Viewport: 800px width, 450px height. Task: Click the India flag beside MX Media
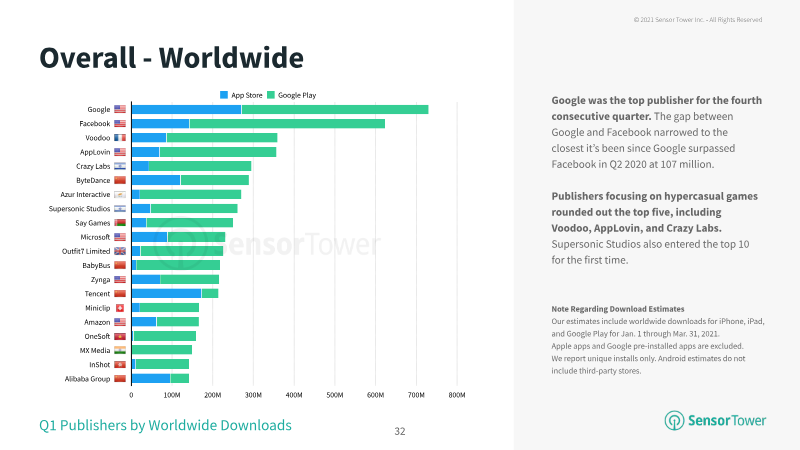pyautogui.click(x=120, y=350)
